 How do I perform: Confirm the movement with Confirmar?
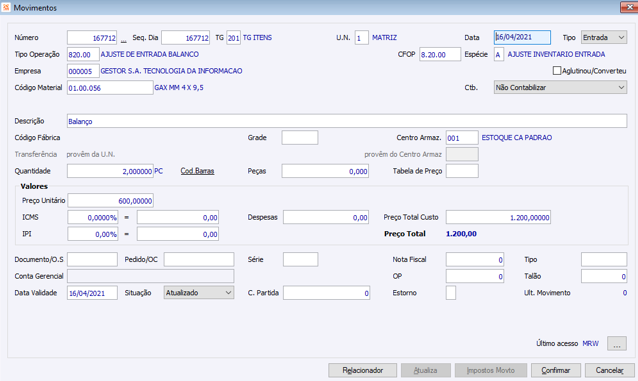click(556, 370)
